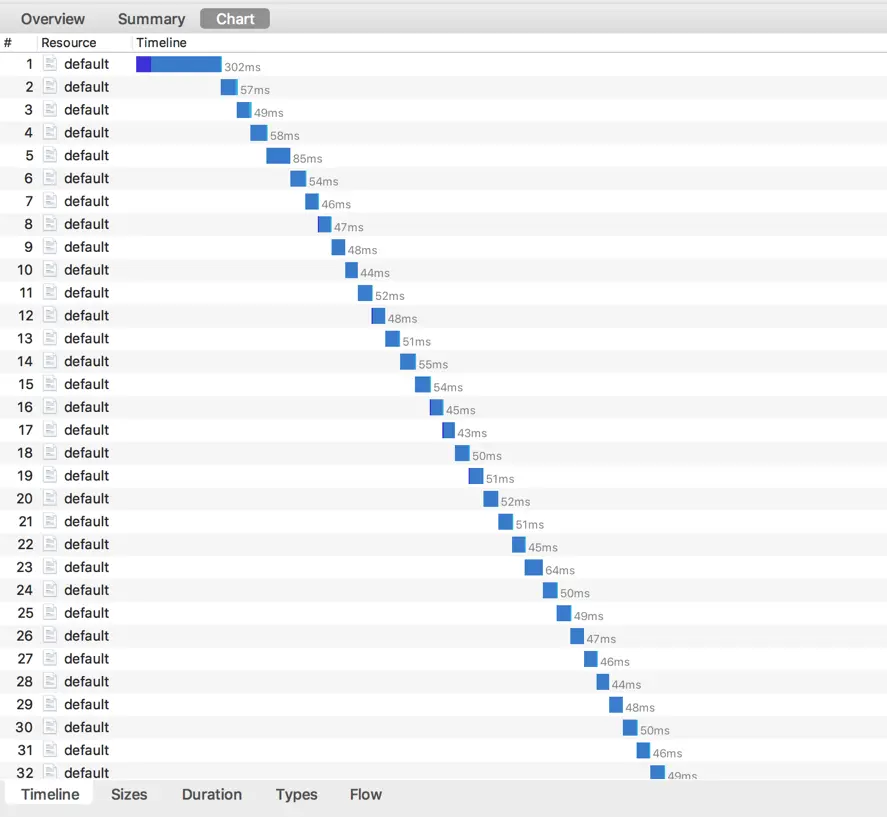This screenshot has height=817, width=887.
Task: Click the document icon in row 22
Action: tap(50, 544)
